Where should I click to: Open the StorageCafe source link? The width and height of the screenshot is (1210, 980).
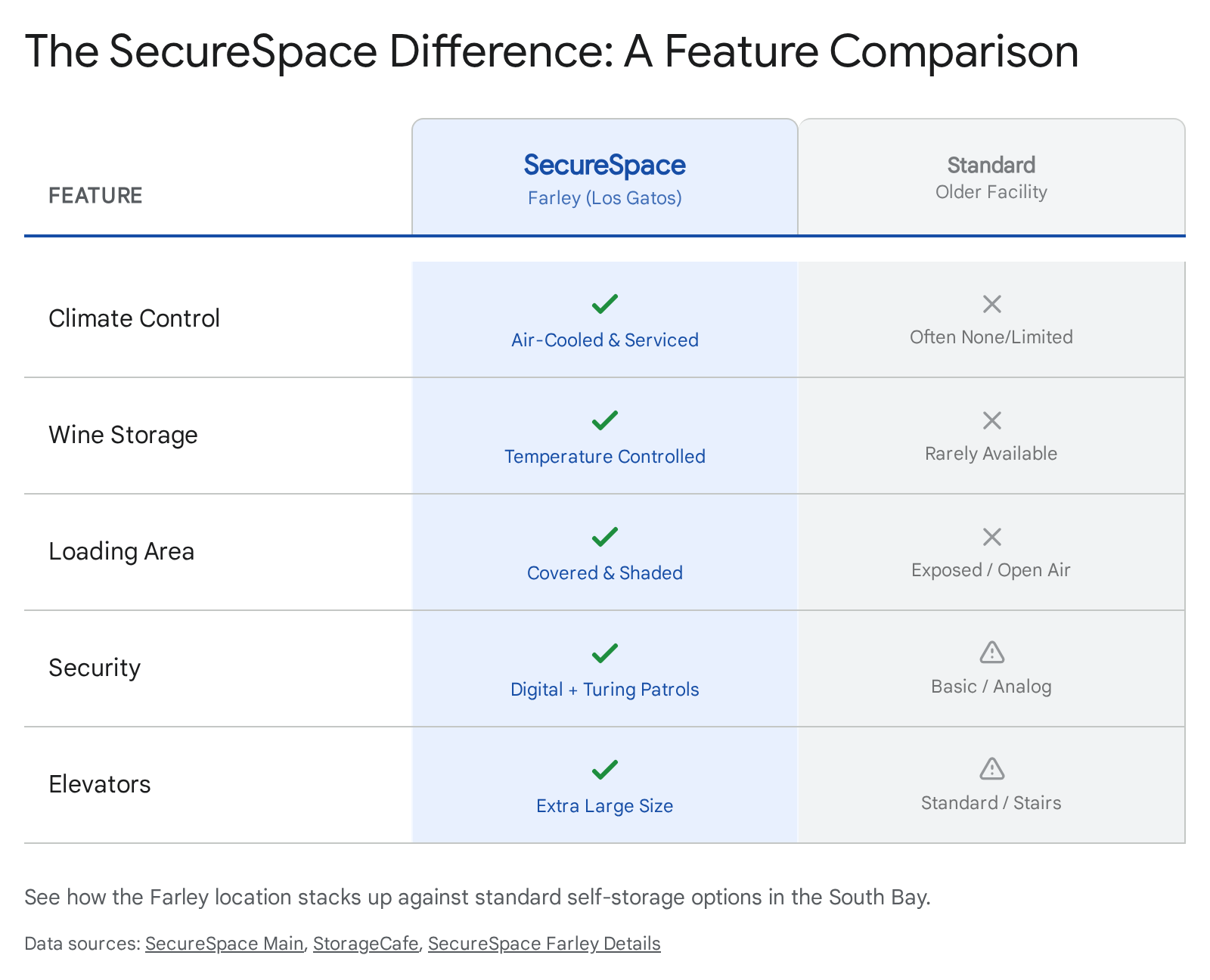(x=365, y=944)
